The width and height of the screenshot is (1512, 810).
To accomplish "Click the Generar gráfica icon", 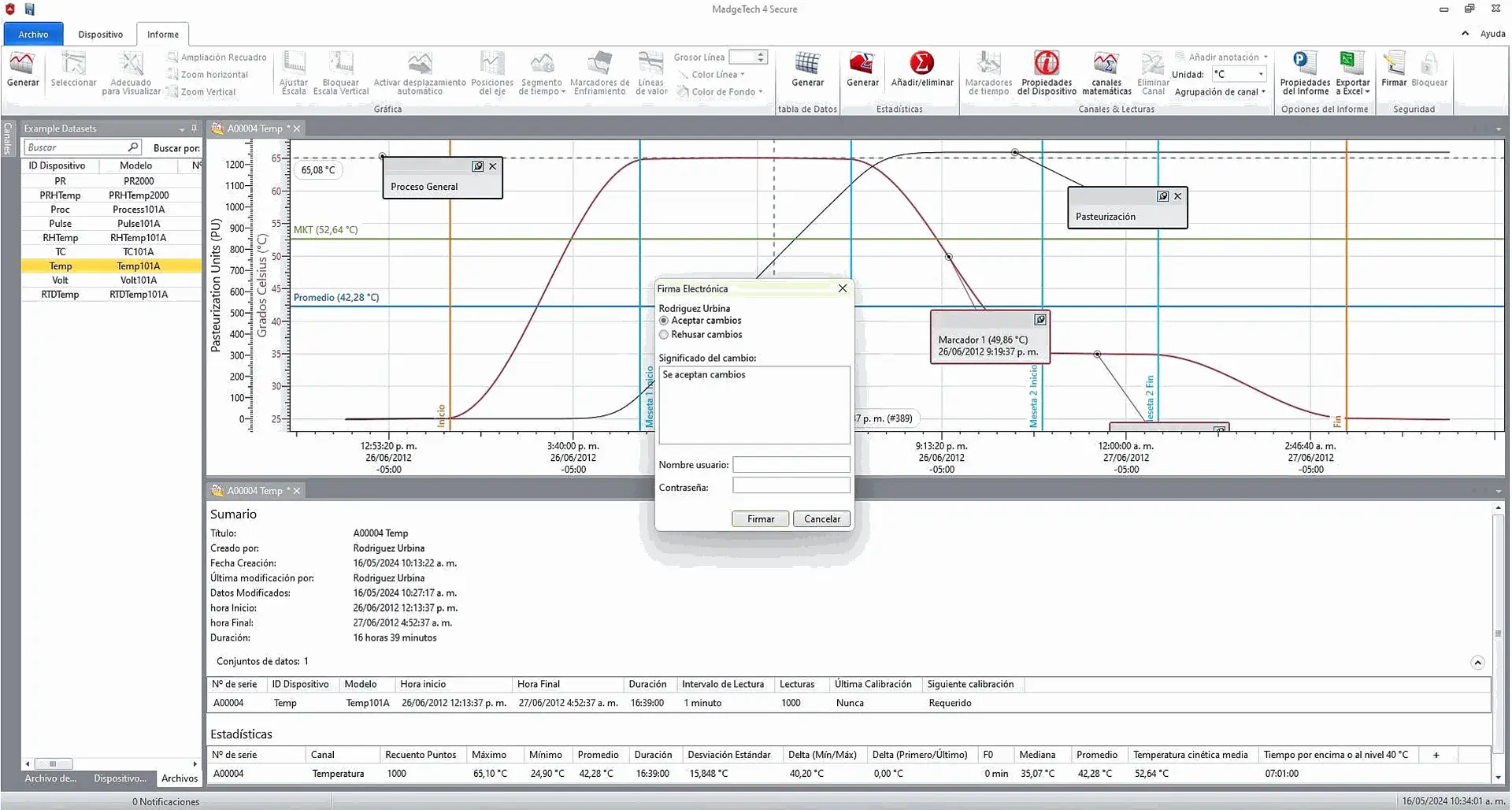I will [22, 69].
